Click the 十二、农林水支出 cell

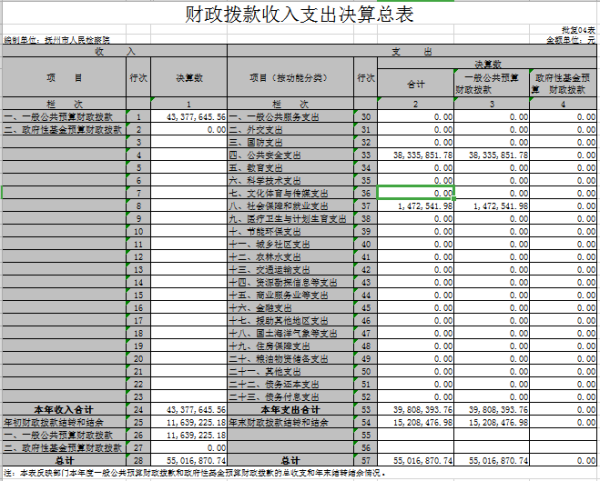point(290,257)
